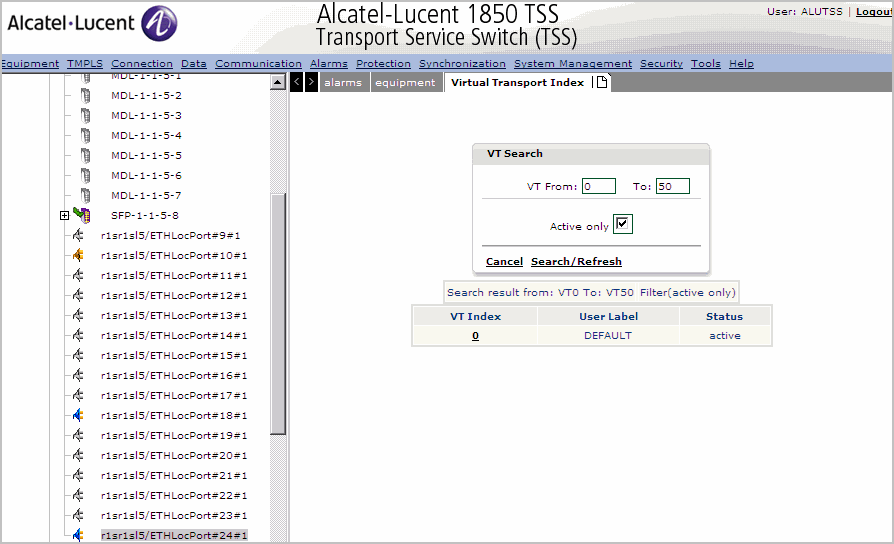Click the ETHLocPort#15#1 port icon
The width and height of the screenshot is (894, 544).
tap(78, 355)
